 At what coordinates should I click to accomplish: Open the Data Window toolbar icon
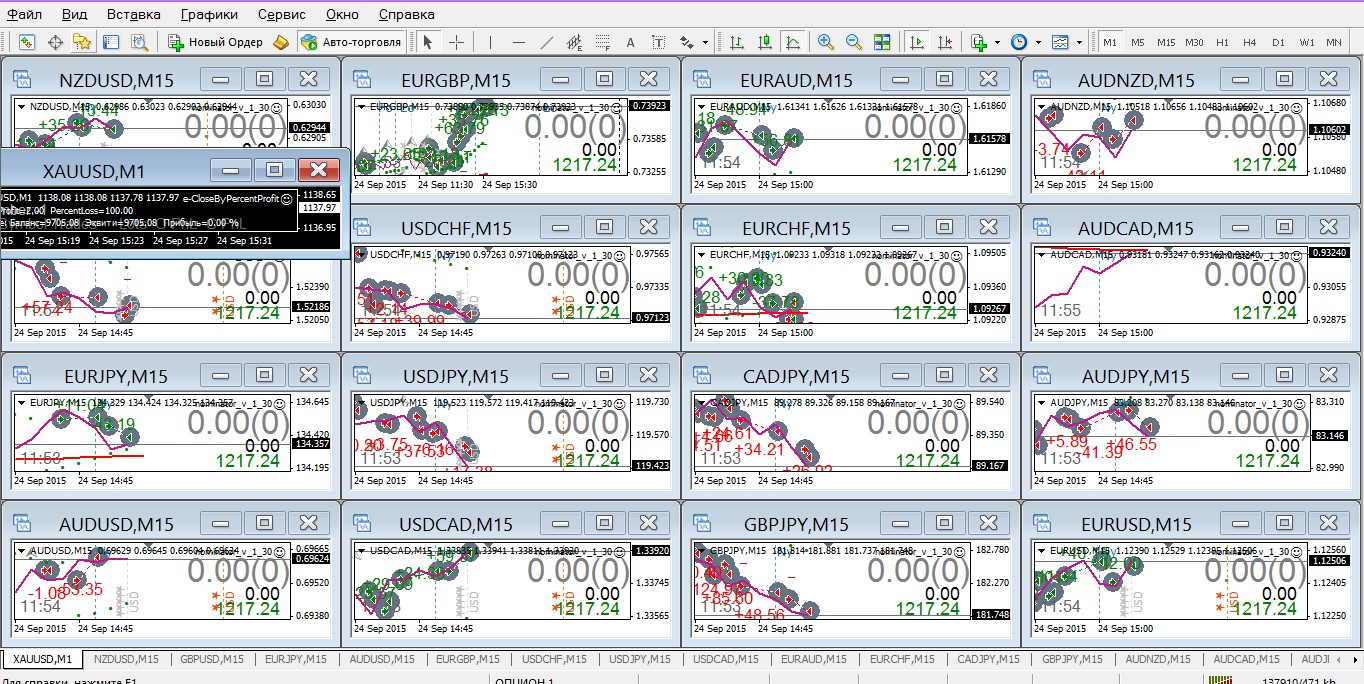click(55, 42)
